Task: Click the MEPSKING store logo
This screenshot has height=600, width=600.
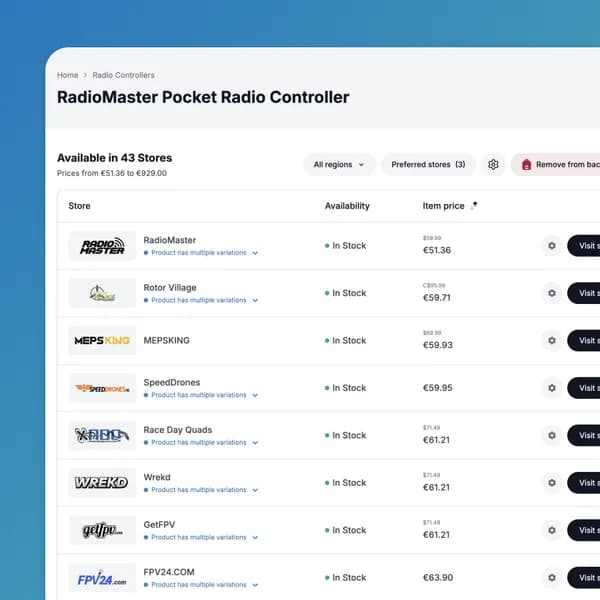Action: coord(102,341)
